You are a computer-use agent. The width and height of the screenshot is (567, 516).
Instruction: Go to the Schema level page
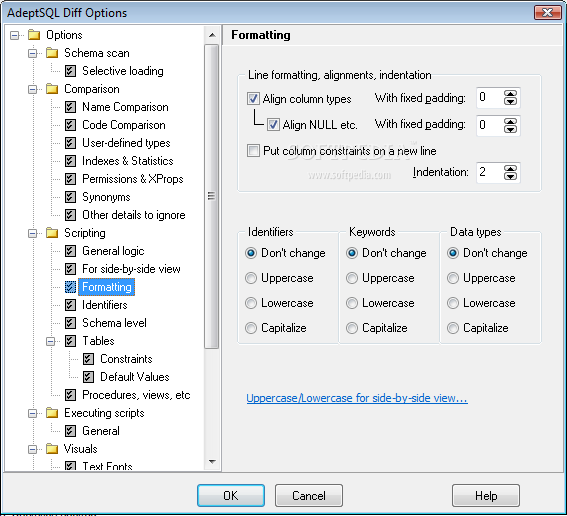coord(114,323)
